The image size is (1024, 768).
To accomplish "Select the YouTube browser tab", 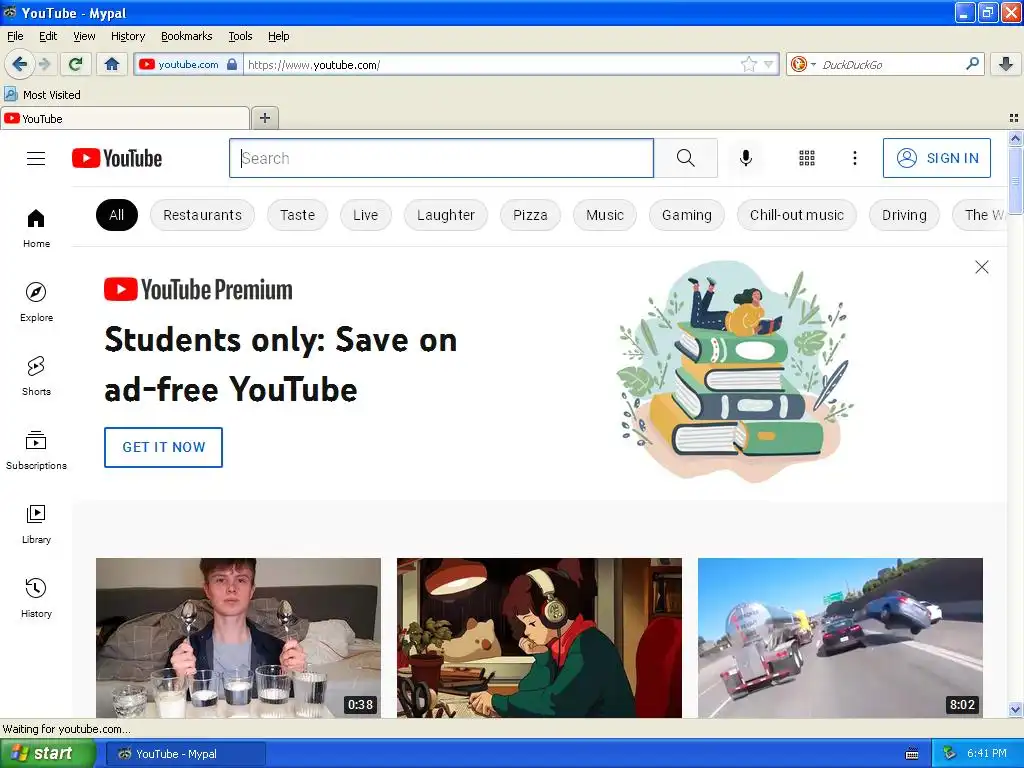I will point(125,118).
